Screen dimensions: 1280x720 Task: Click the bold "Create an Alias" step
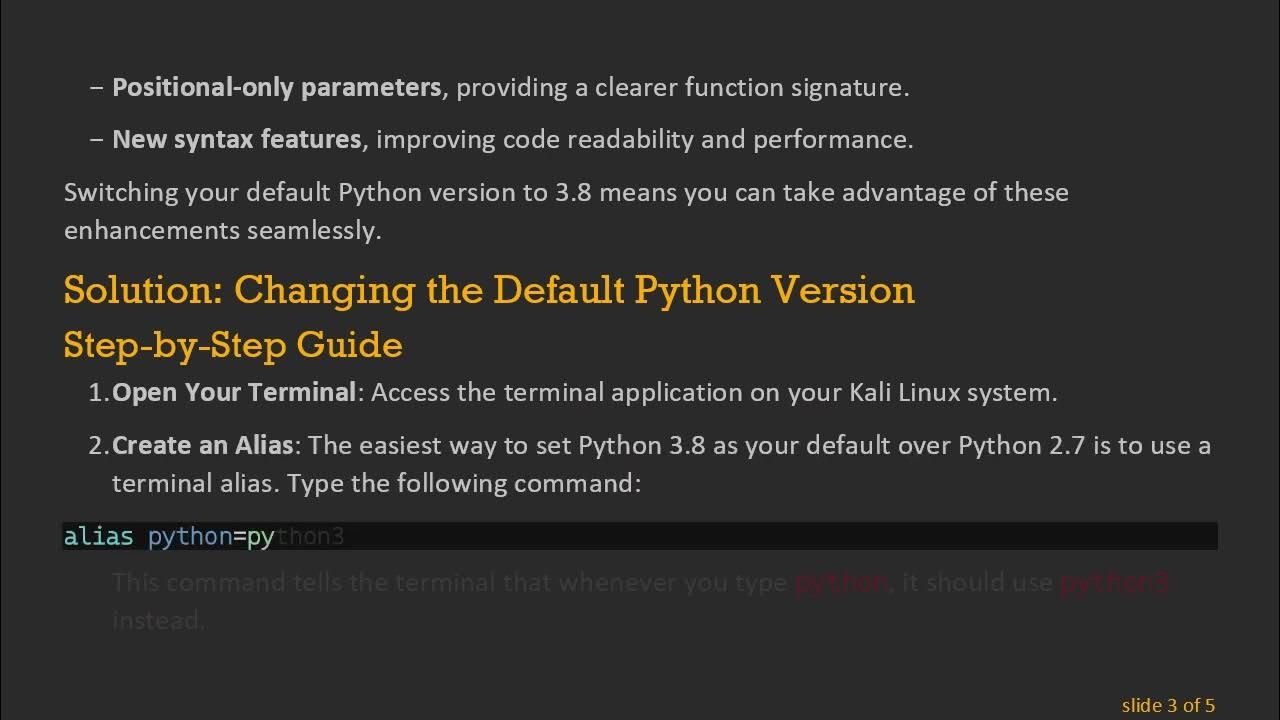[x=202, y=445]
